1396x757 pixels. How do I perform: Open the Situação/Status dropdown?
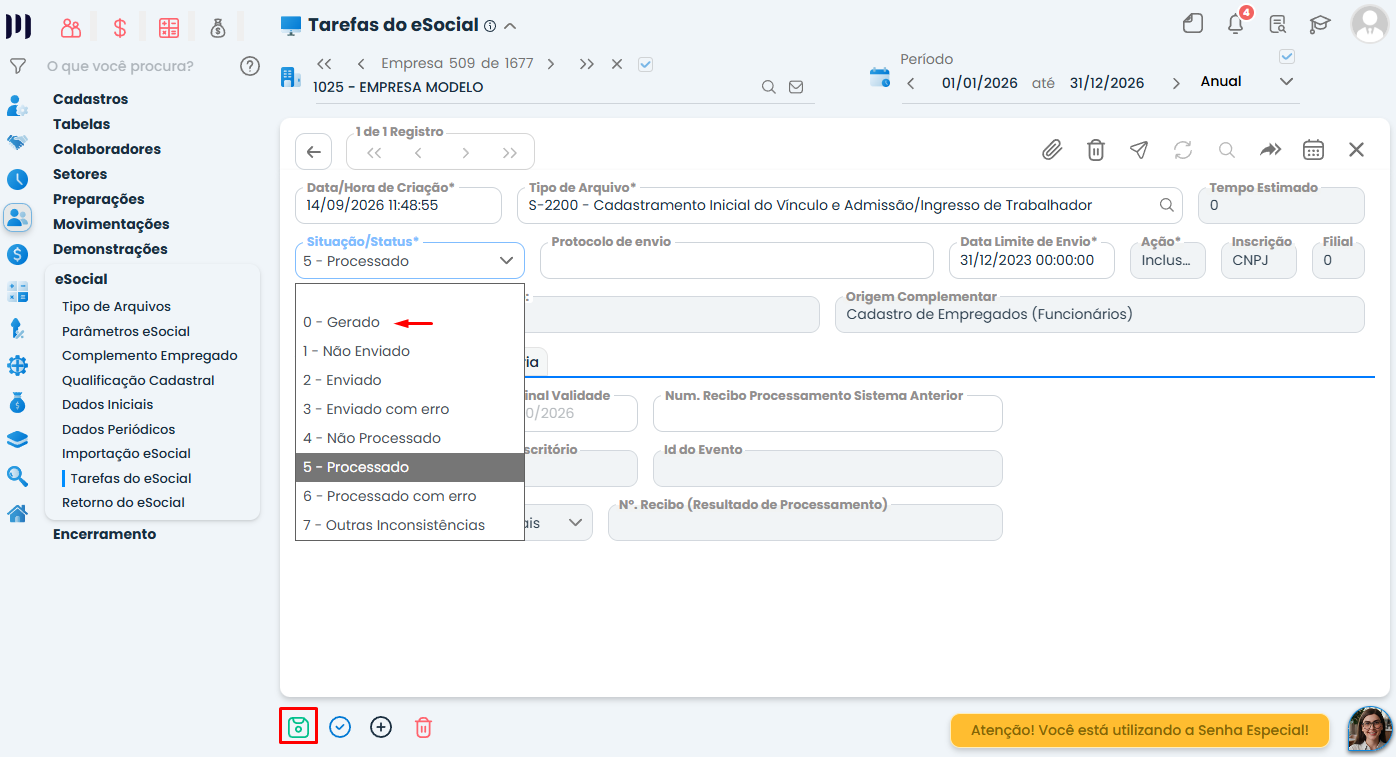click(x=410, y=260)
